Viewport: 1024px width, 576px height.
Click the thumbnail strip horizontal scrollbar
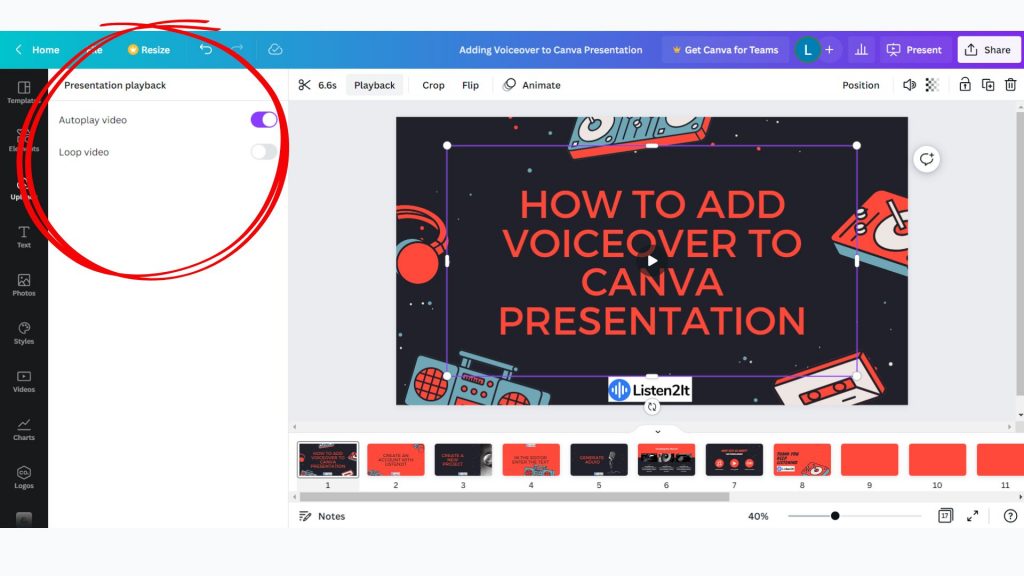pyautogui.click(x=514, y=497)
